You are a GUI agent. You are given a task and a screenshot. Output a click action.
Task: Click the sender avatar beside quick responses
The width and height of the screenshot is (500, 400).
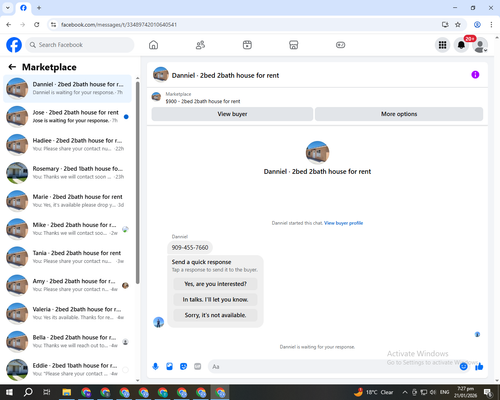tap(158, 322)
